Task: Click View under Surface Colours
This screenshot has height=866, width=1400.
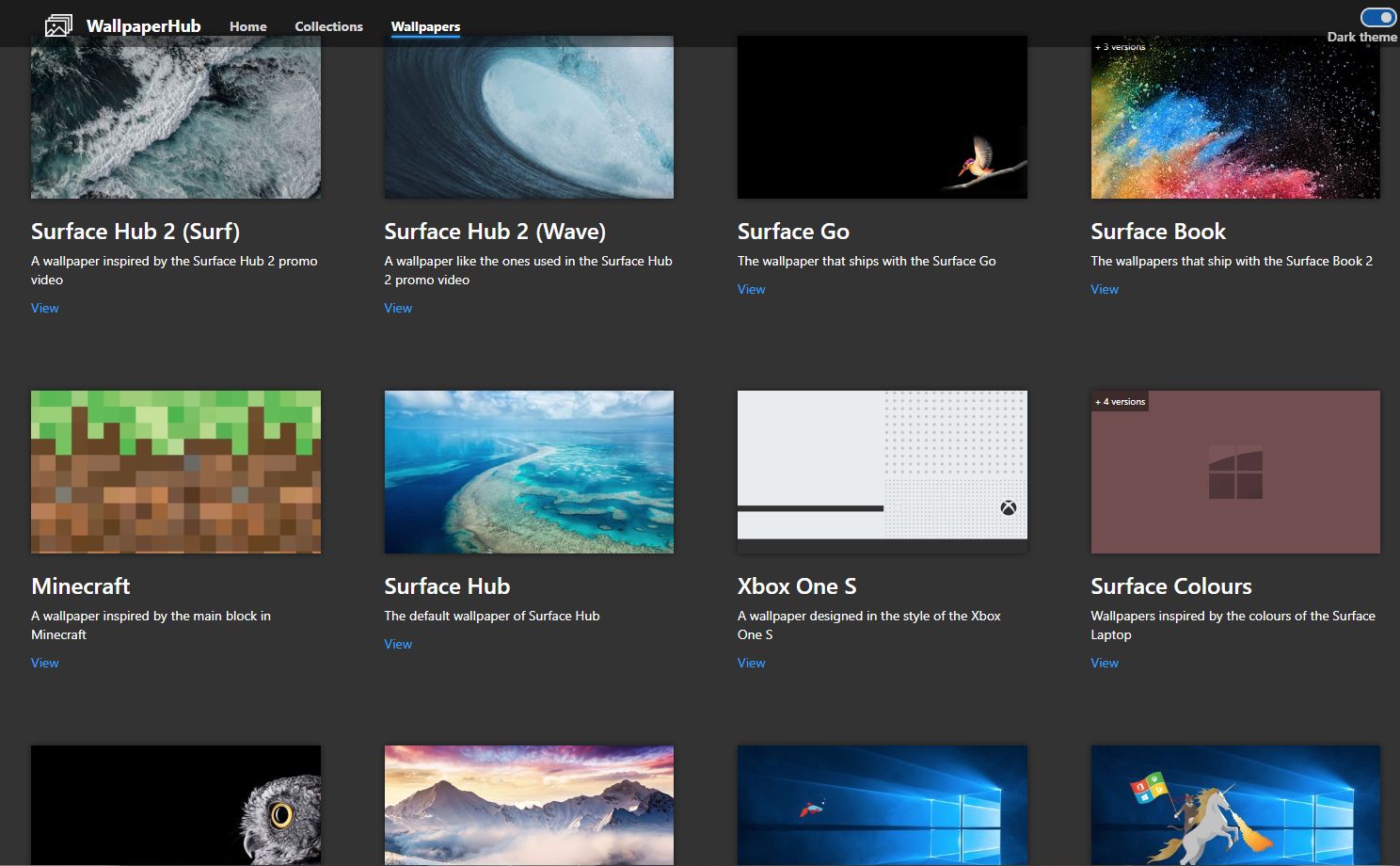Action: coord(1105,663)
